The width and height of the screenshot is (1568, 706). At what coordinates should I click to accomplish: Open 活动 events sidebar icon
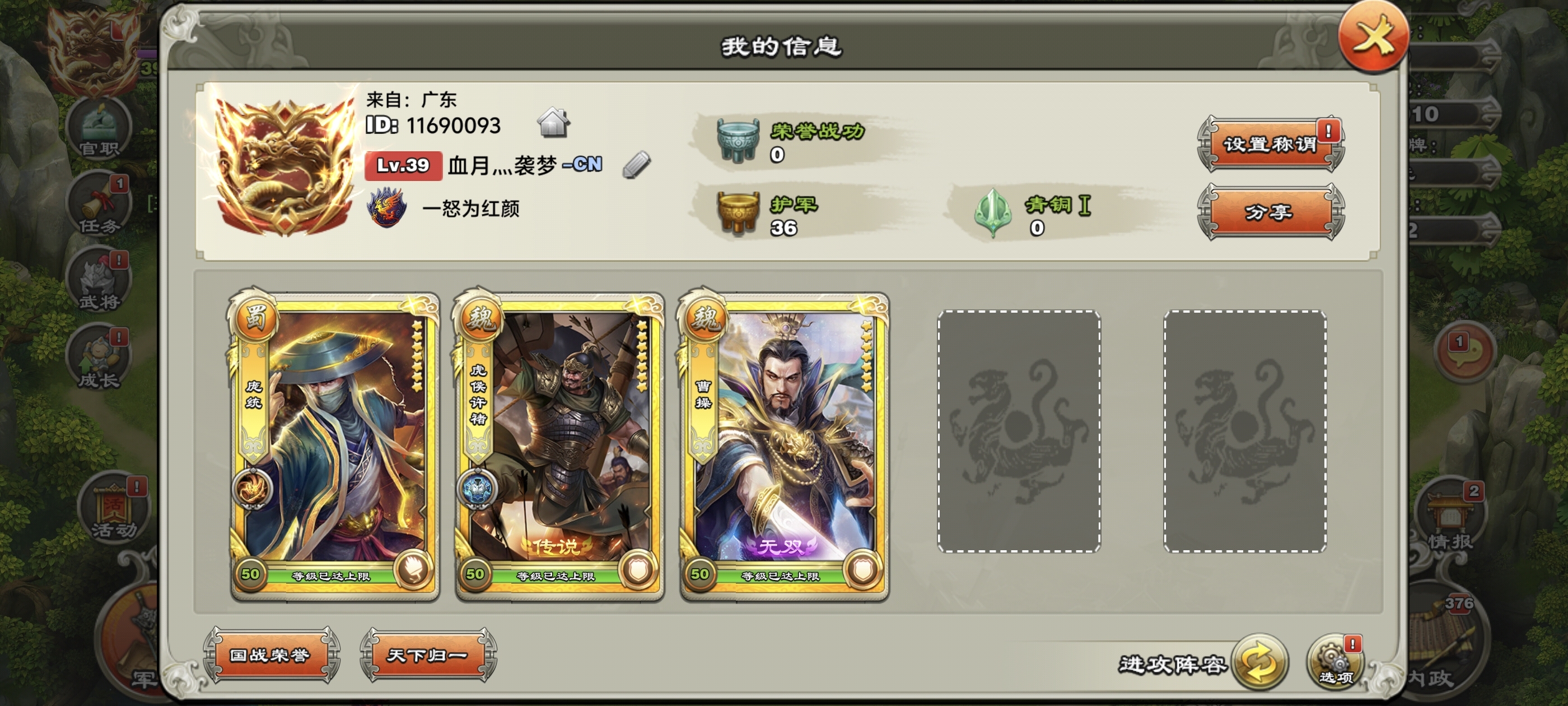114,508
